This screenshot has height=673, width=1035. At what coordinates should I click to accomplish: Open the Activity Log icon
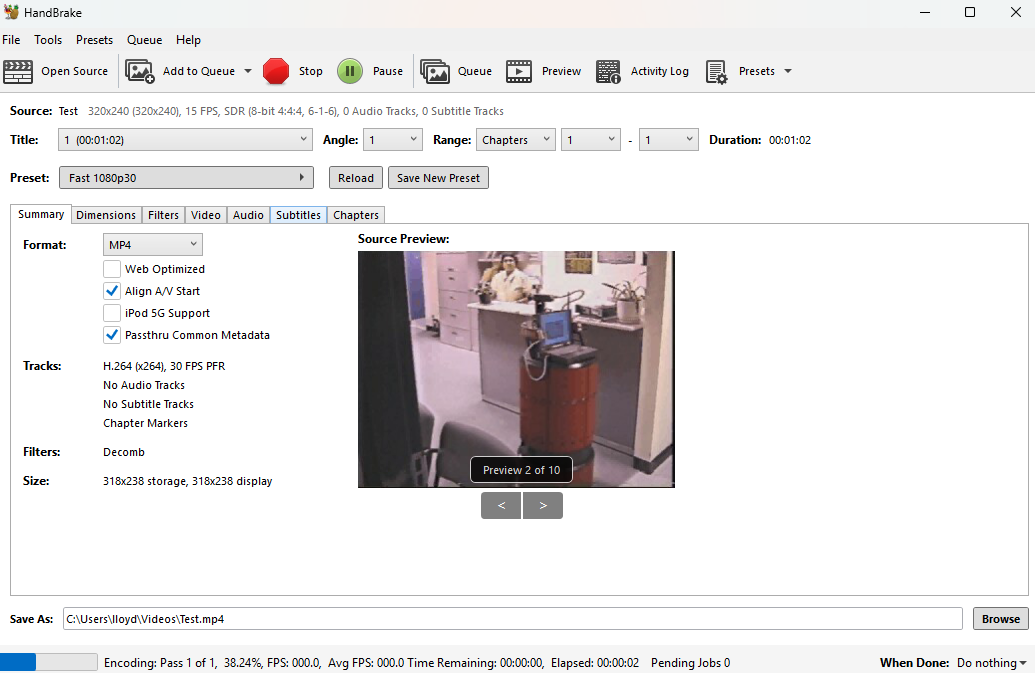tap(608, 71)
